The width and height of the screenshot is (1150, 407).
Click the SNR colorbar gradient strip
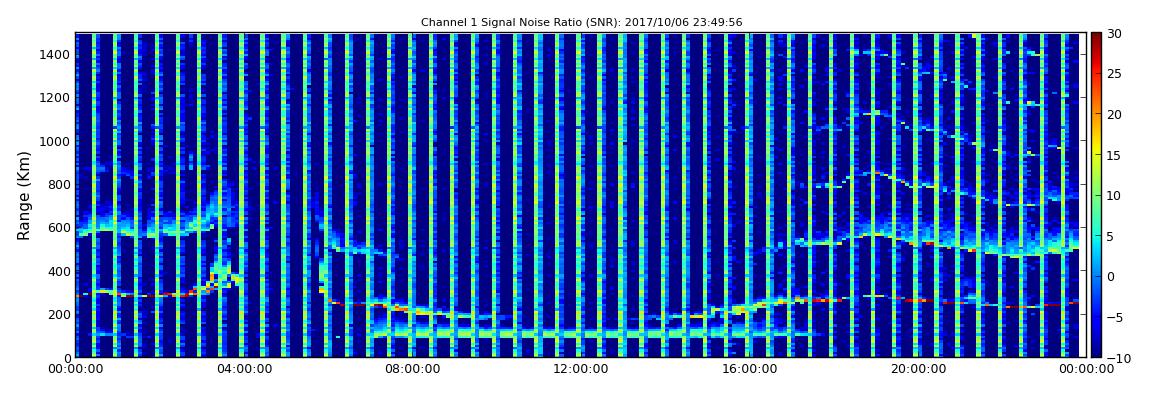(1096, 195)
